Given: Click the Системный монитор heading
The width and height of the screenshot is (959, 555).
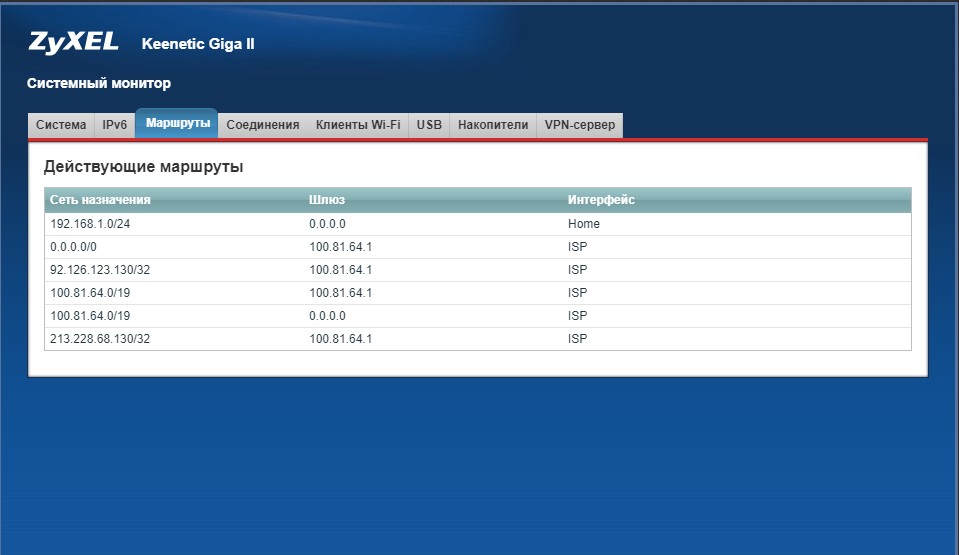Looking at the screenshot, I should pos(98,83).
